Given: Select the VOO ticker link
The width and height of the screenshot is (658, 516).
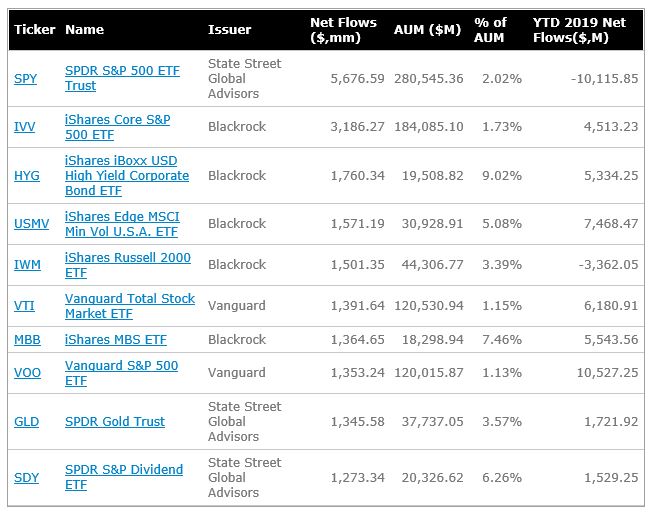Looking at the screenshot, I should point(27,373).
